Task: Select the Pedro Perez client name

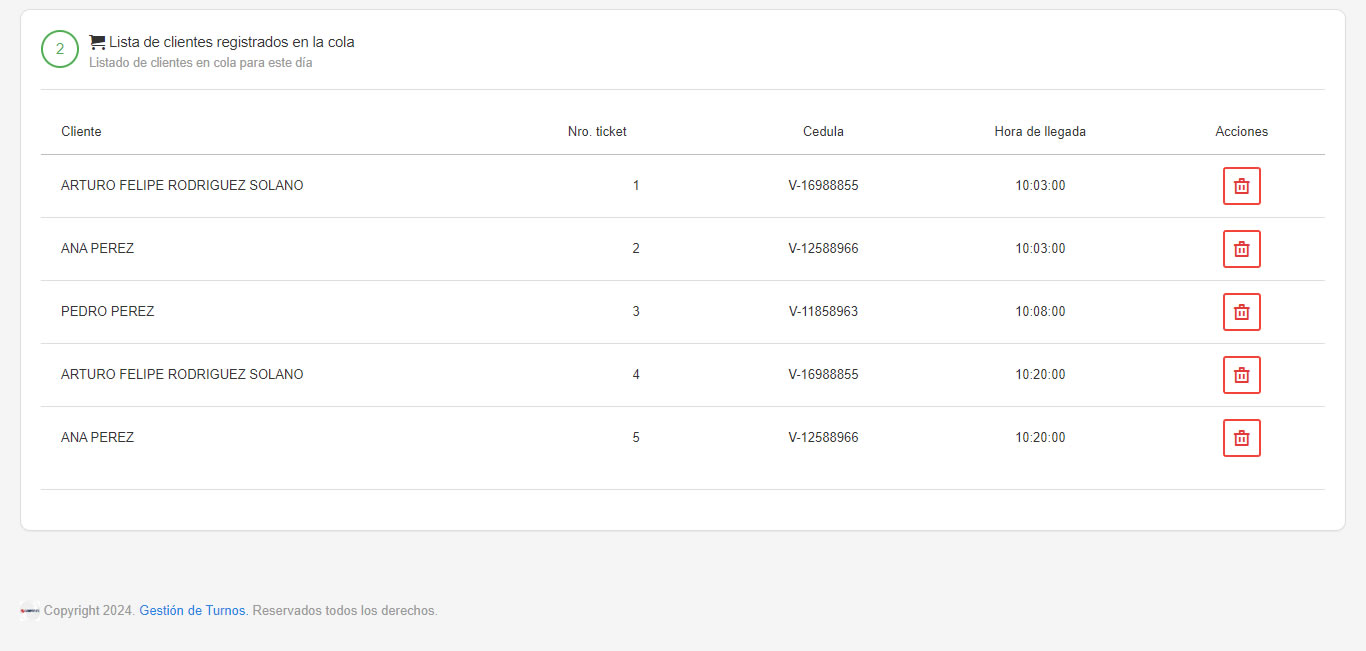Action: click(108, 312)
